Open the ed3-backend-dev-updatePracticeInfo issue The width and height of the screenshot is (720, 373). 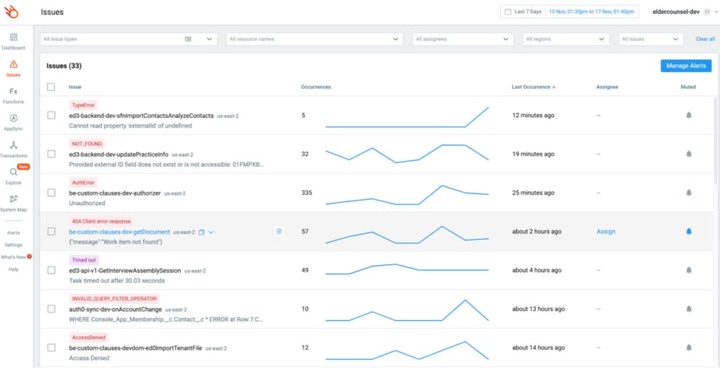[118, 154]
